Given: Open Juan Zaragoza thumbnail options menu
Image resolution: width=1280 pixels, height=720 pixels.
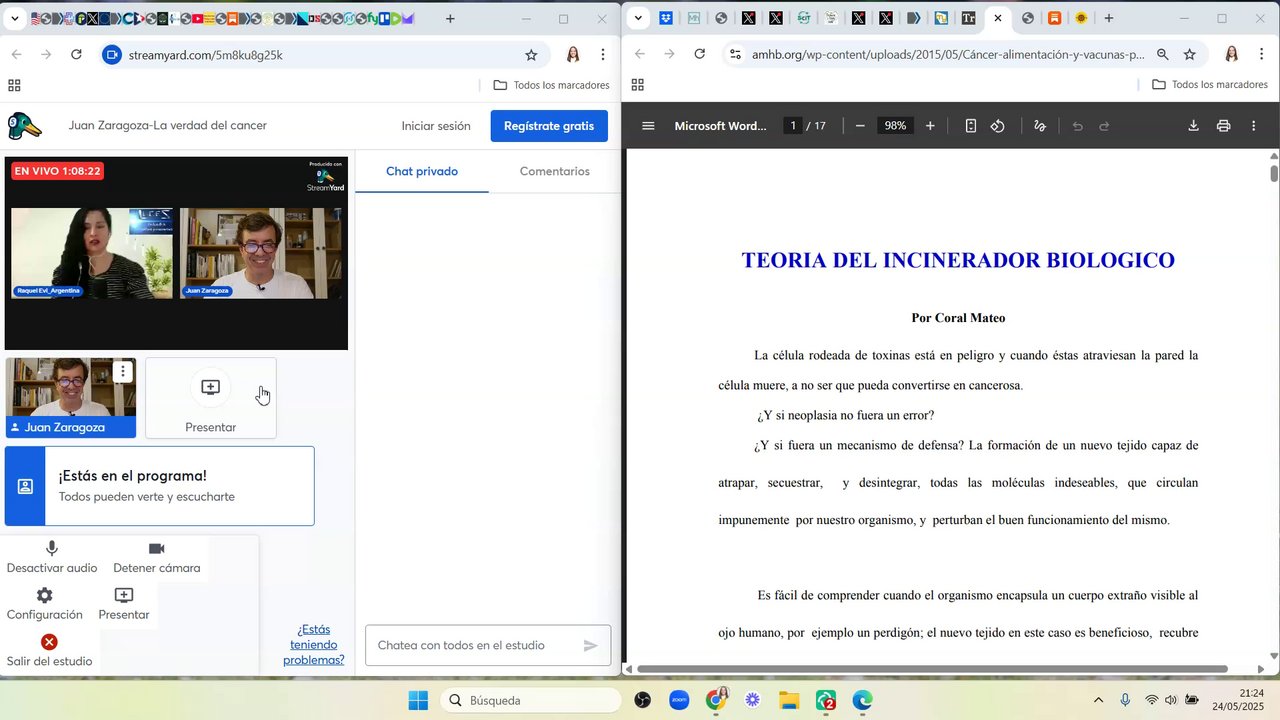Looking at the screenshot, I should [122, 372].
